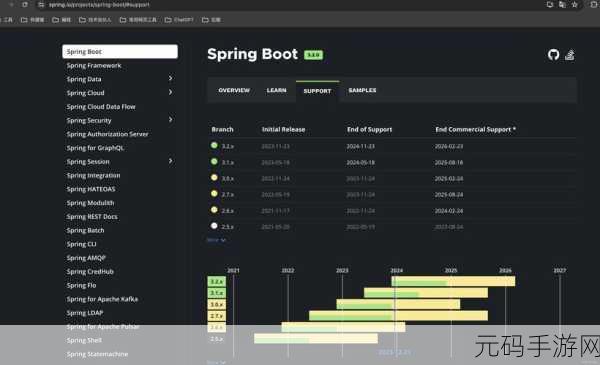This screenshot has width=600, height=365.
Task: Expand more branches below the support table
Action: [216, 240]
